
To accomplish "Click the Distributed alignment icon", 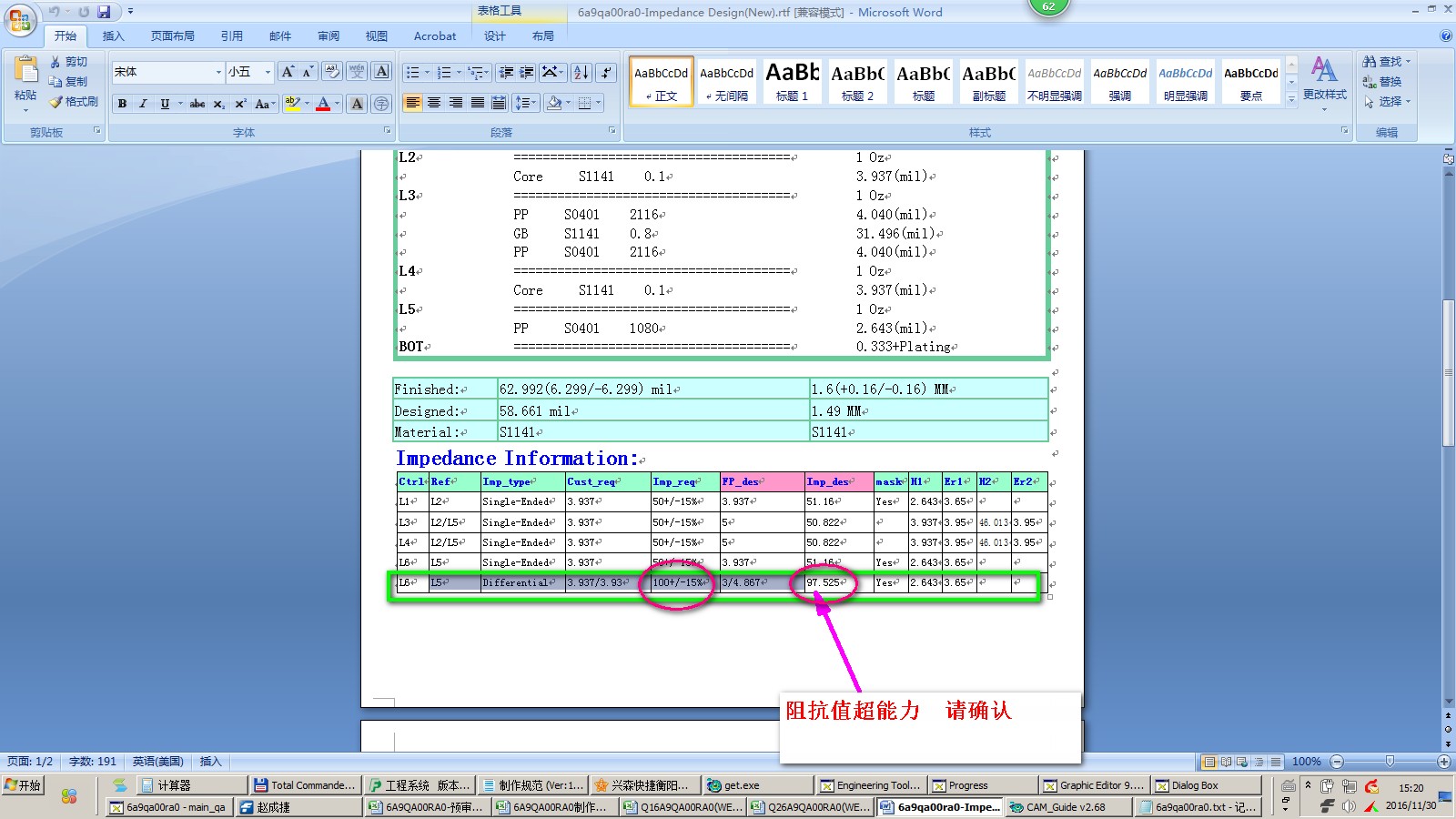I will click(499, 103).
